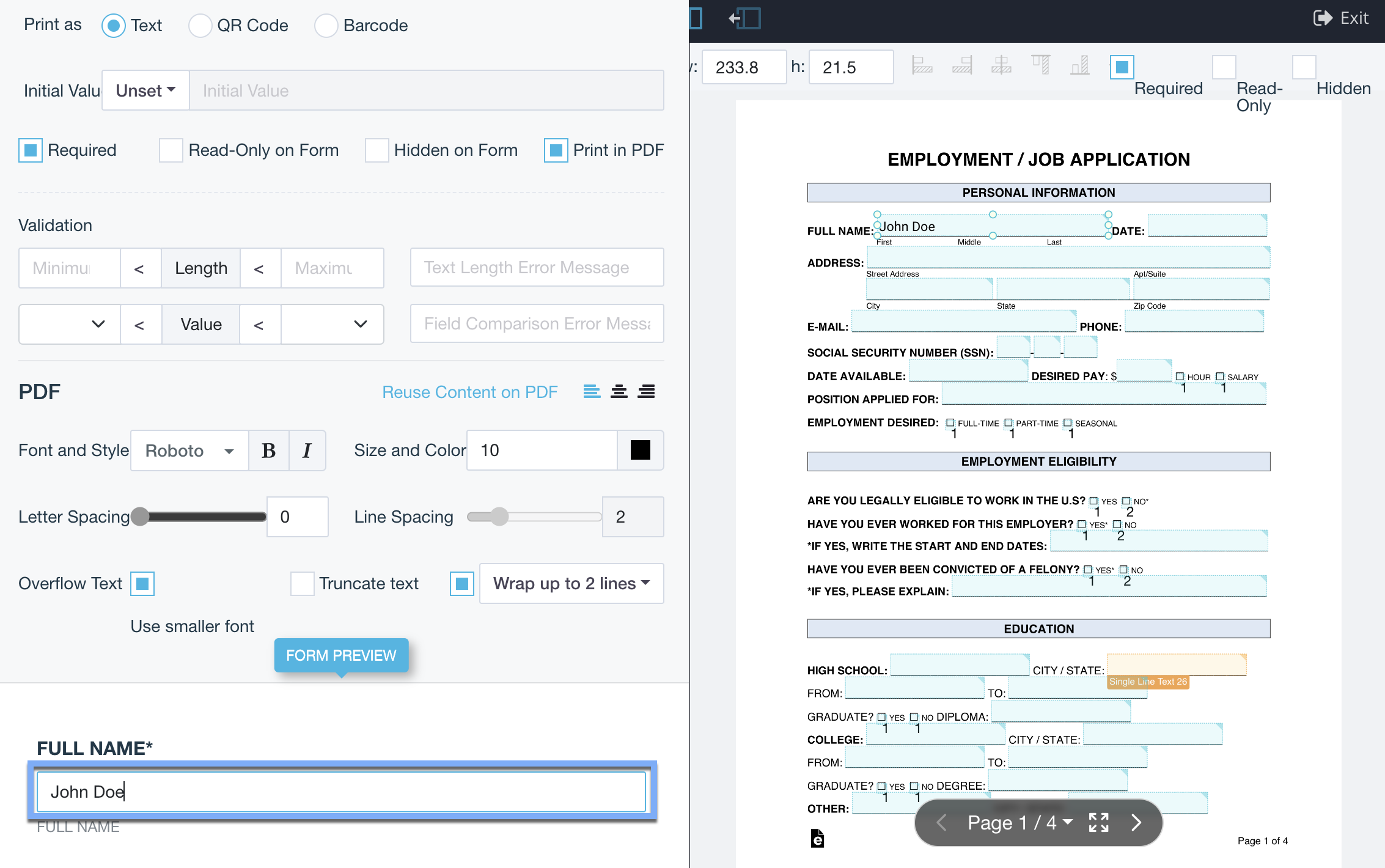Viewport: 1385px width, 868px height.
Task: Click the collapse panel arrow icon in top bar
Action: coord(744,18)
